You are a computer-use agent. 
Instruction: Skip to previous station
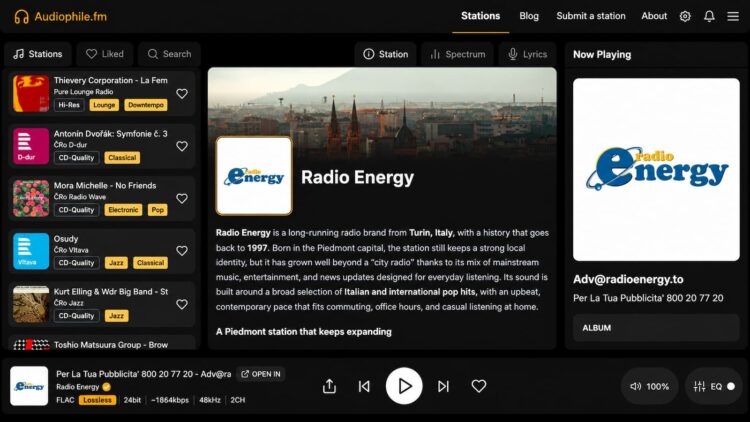click(x=364, y=386)
